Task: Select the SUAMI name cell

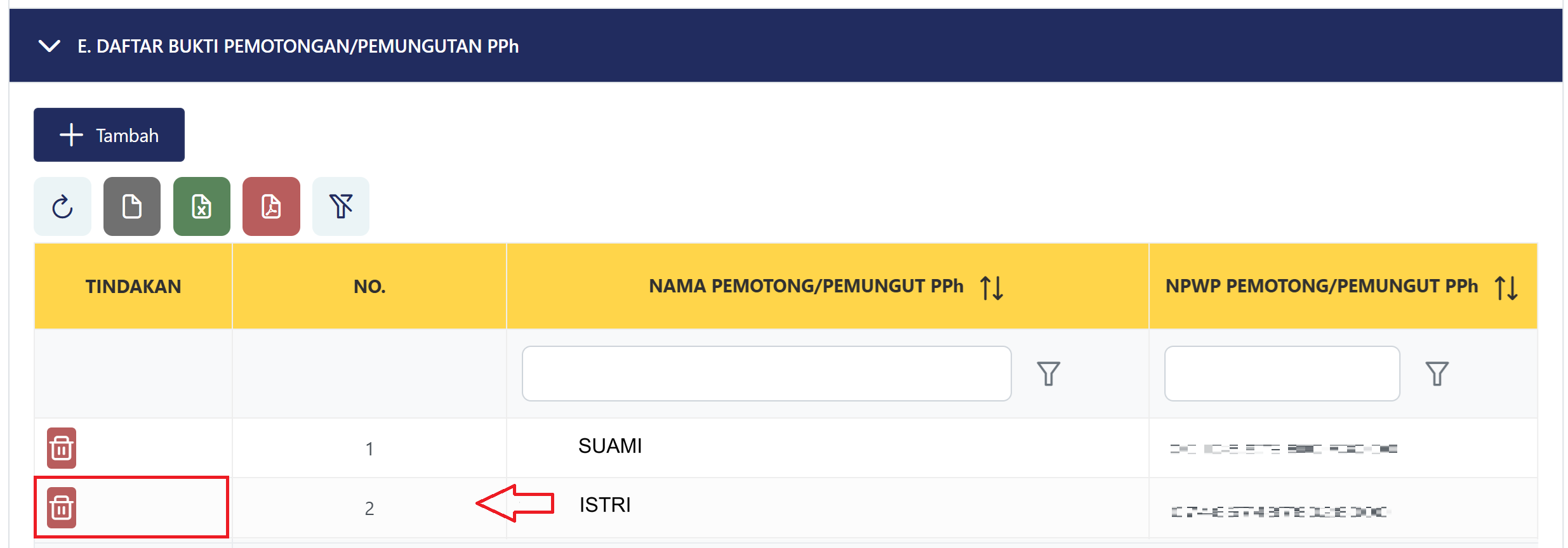Action: [x=610, y=446]
